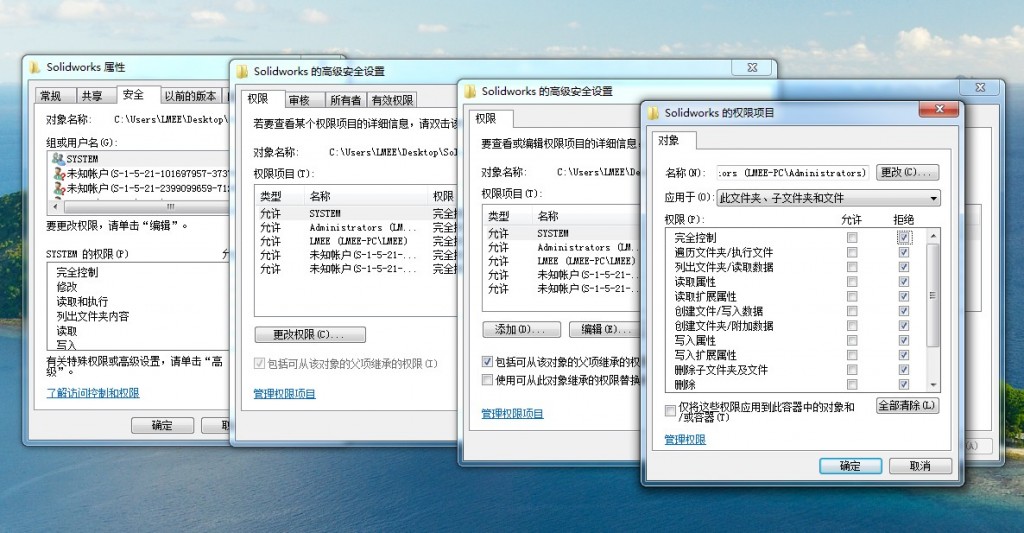This screenshot has height=533, width=1024.
Task: Toggle 拒绝 checkbox for 写入属性
Action: coord(904,340)
